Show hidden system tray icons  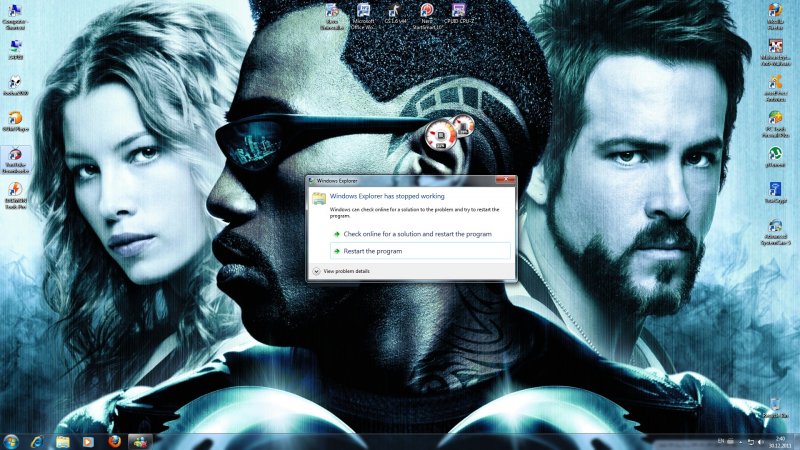click(740, 442)
